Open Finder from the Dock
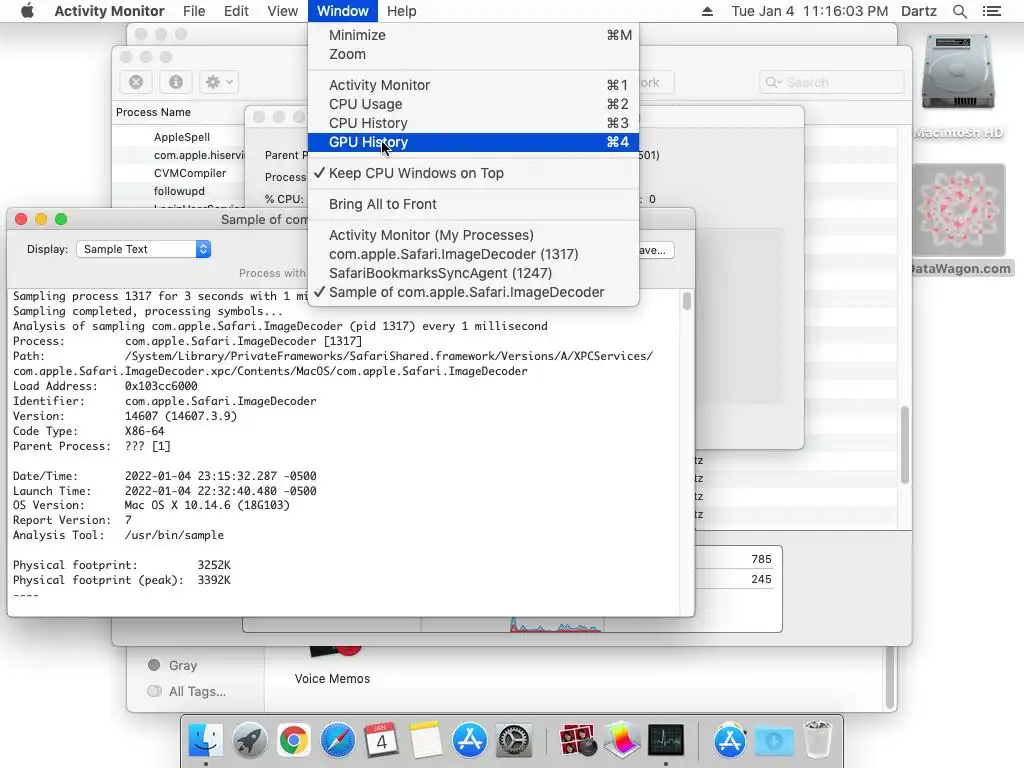The width and height of the screenshot is (1024, 768). point(206,741)
